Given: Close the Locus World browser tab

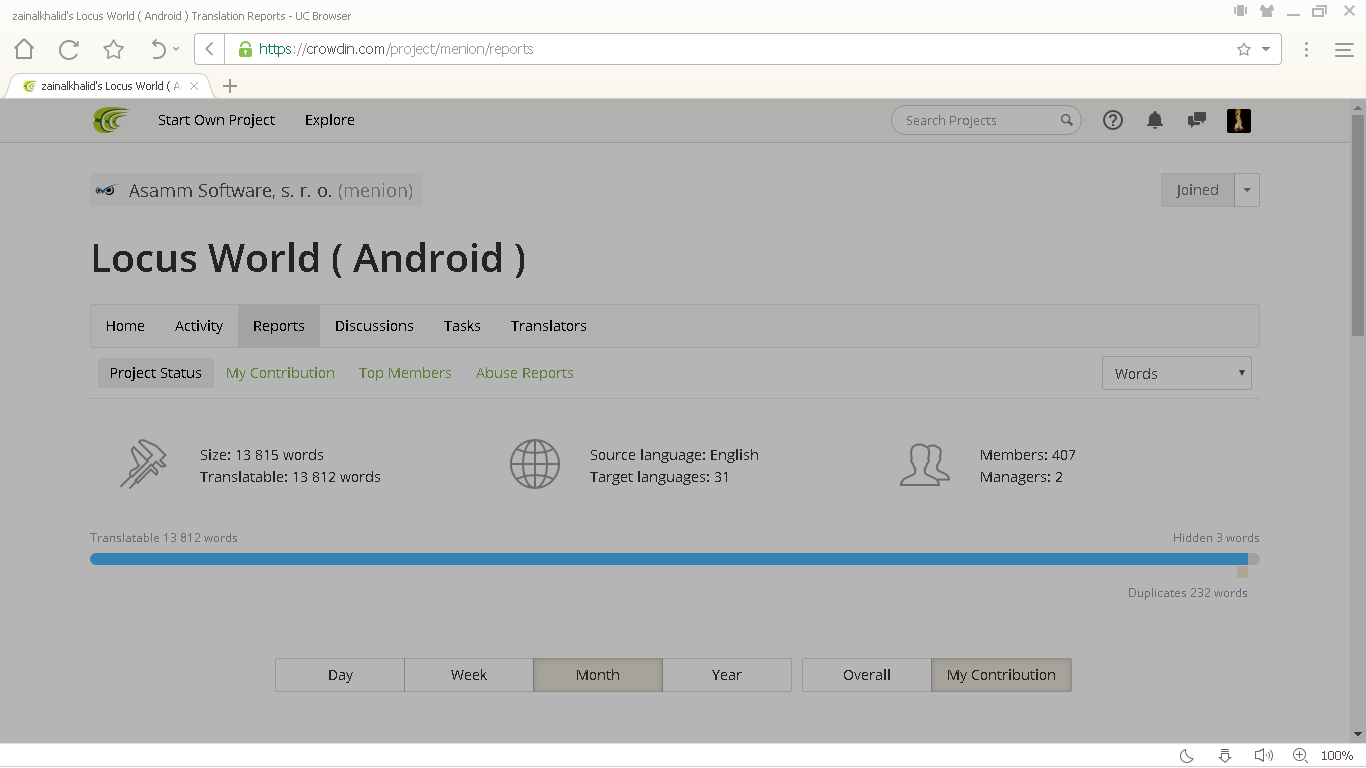Looking at the screenshot, I should click(x=194, y=86).
